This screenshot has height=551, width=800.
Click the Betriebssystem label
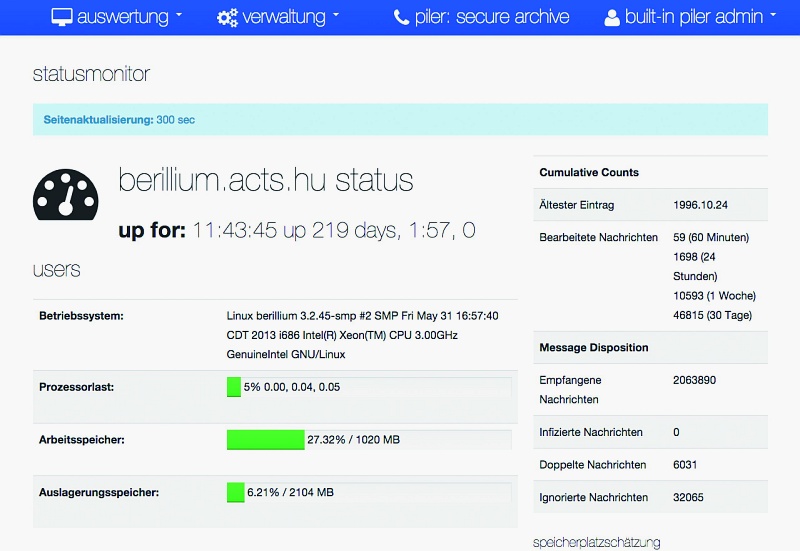click(81, 316)
